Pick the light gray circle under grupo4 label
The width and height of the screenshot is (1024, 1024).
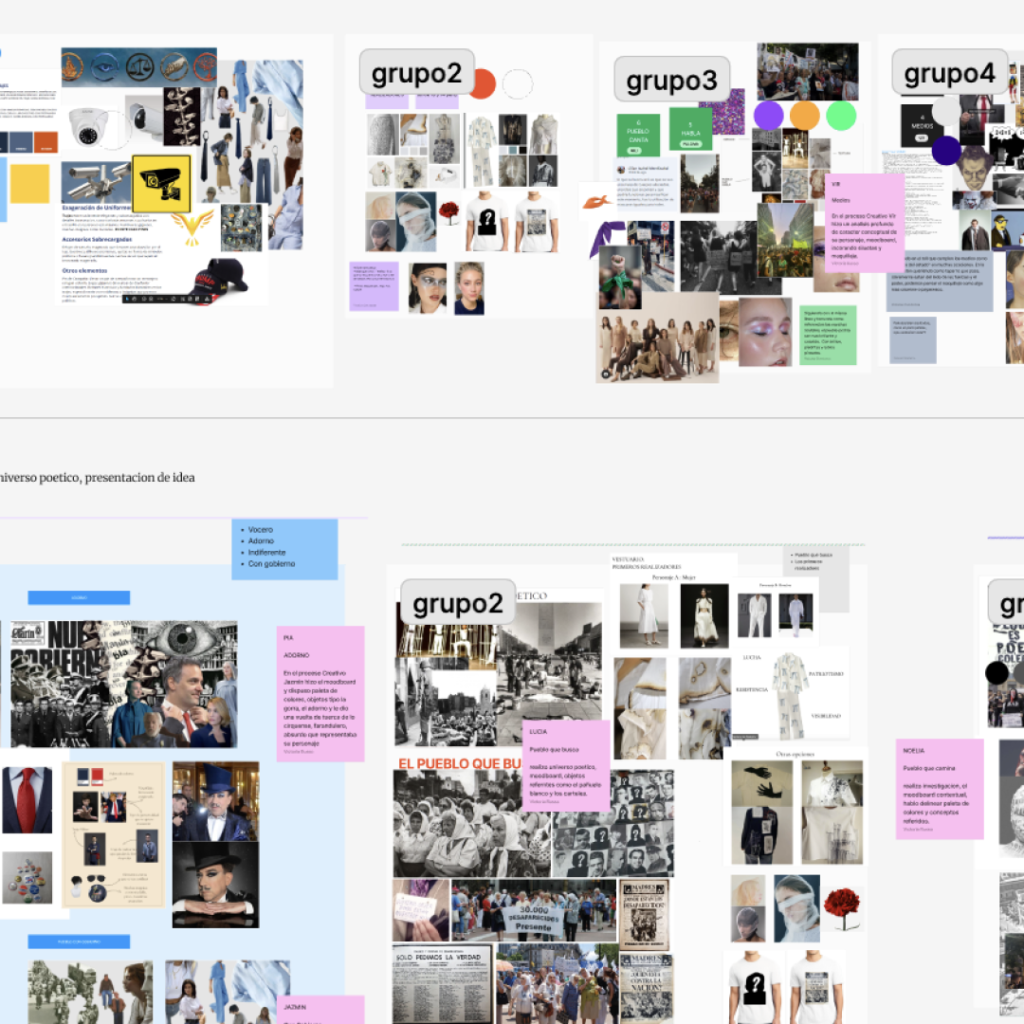point(946,111)
